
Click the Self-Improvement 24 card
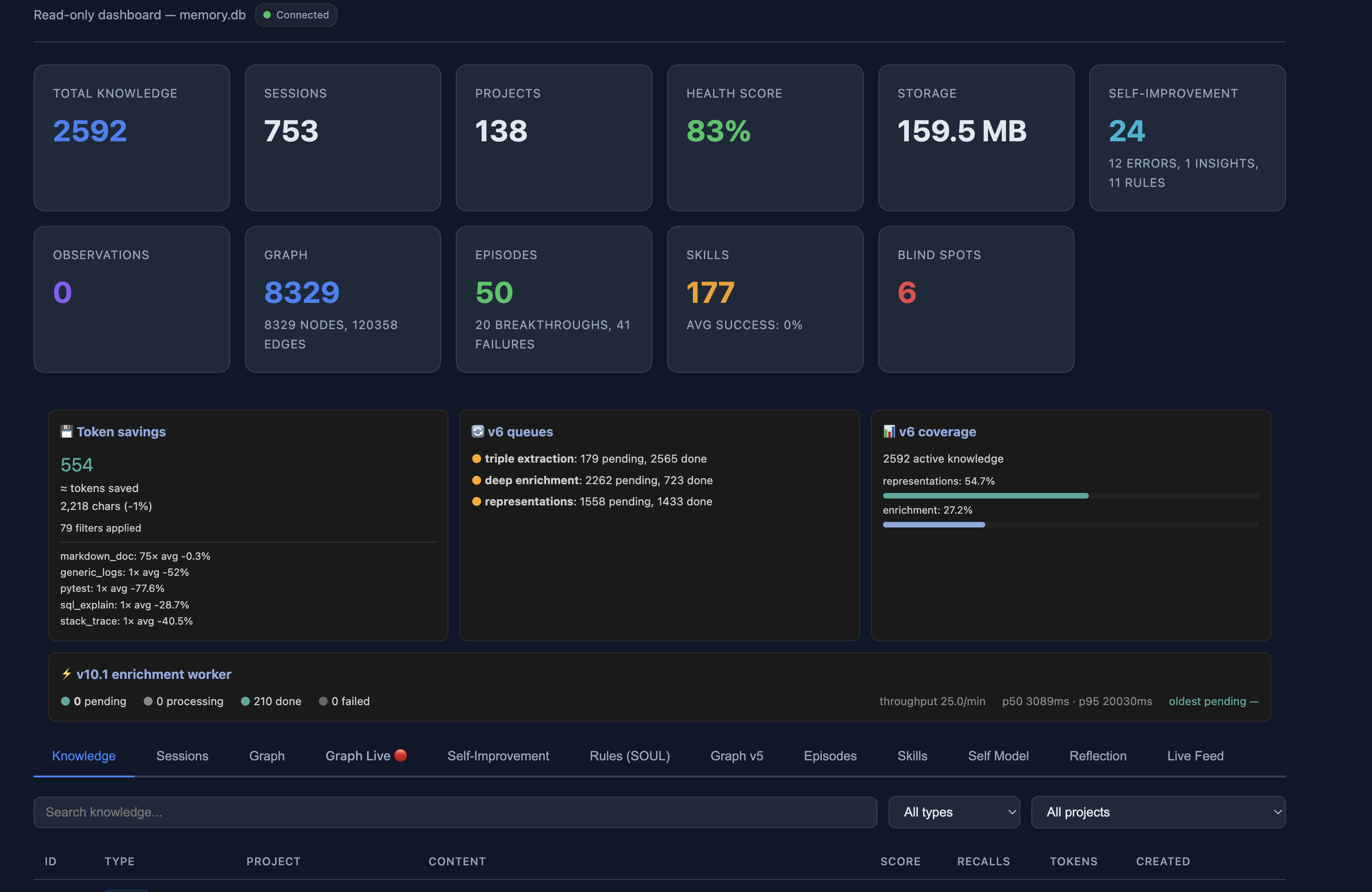click(1187, 138)
